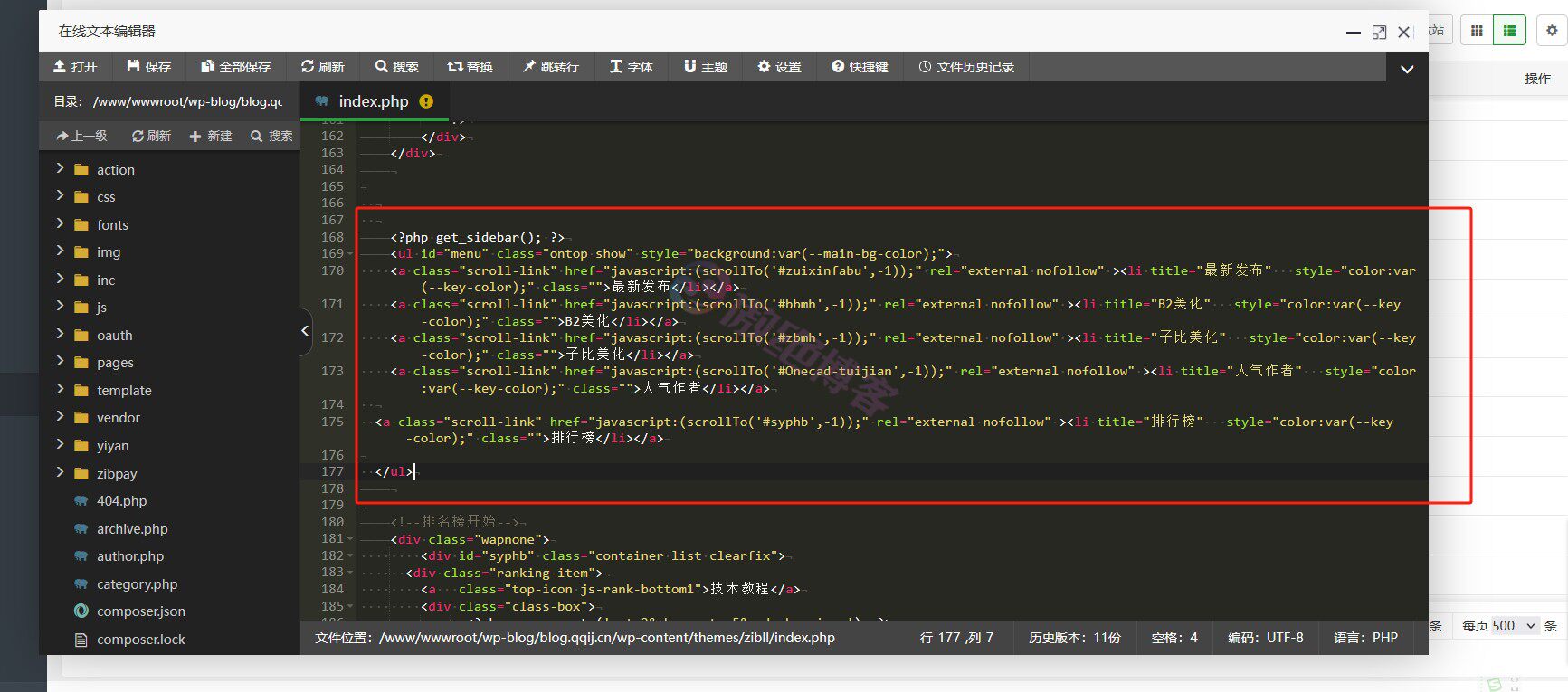Click the composer.lock file icon
This screenshot has width=1568, height=692.
tap(81, 639)
